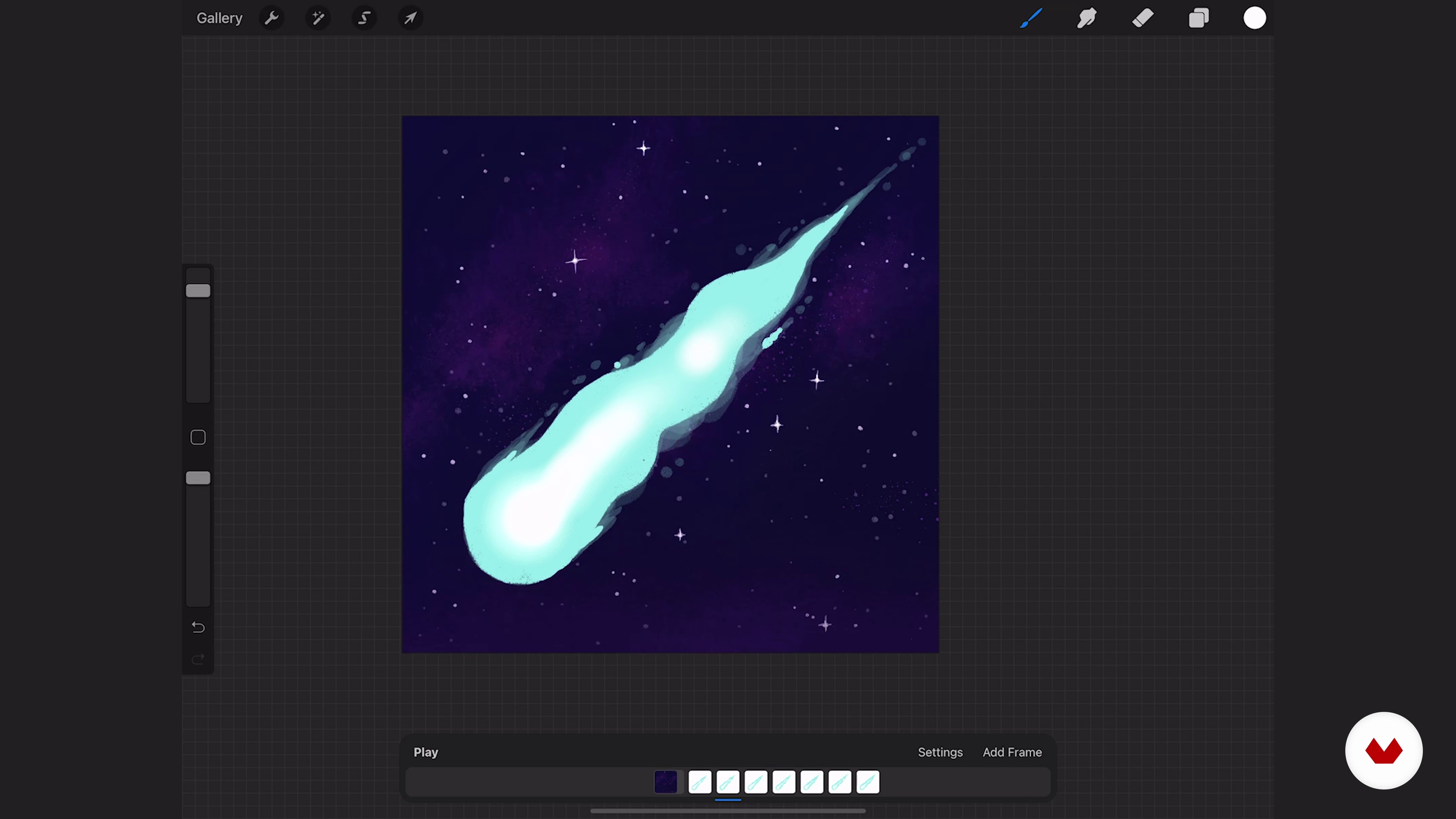The image size is (1456, 819).
Task: Select the fourth comet frame thumbnail
Action: coord(784,782)
